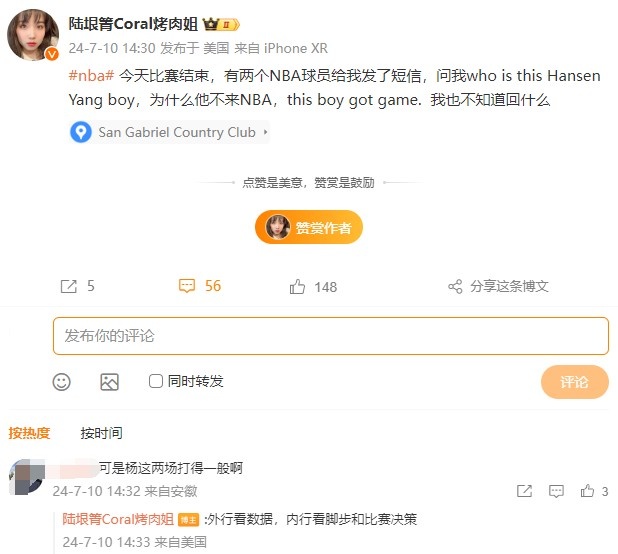Screen dimensions: 618x554
Task: Like the first comment with its thumbs-up
Action: click(x=587, y=491)
